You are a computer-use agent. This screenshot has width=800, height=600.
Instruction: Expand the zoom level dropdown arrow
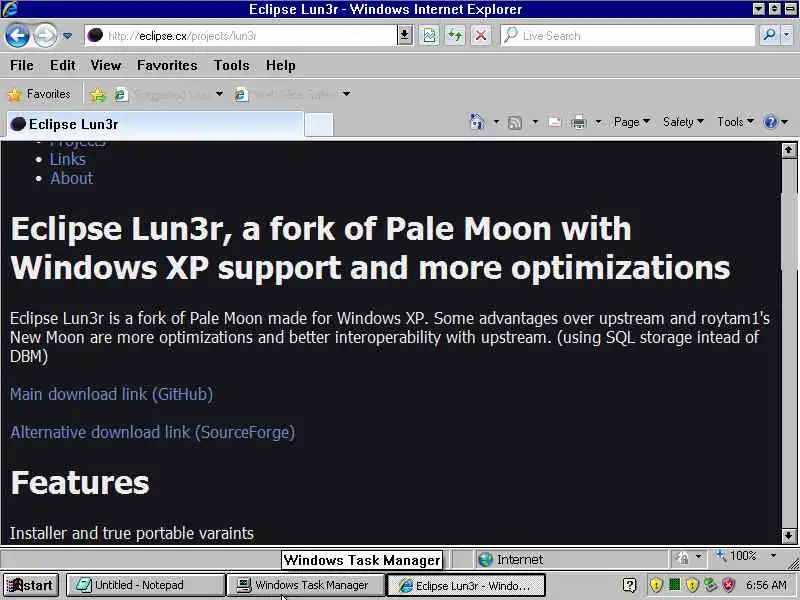773,556
